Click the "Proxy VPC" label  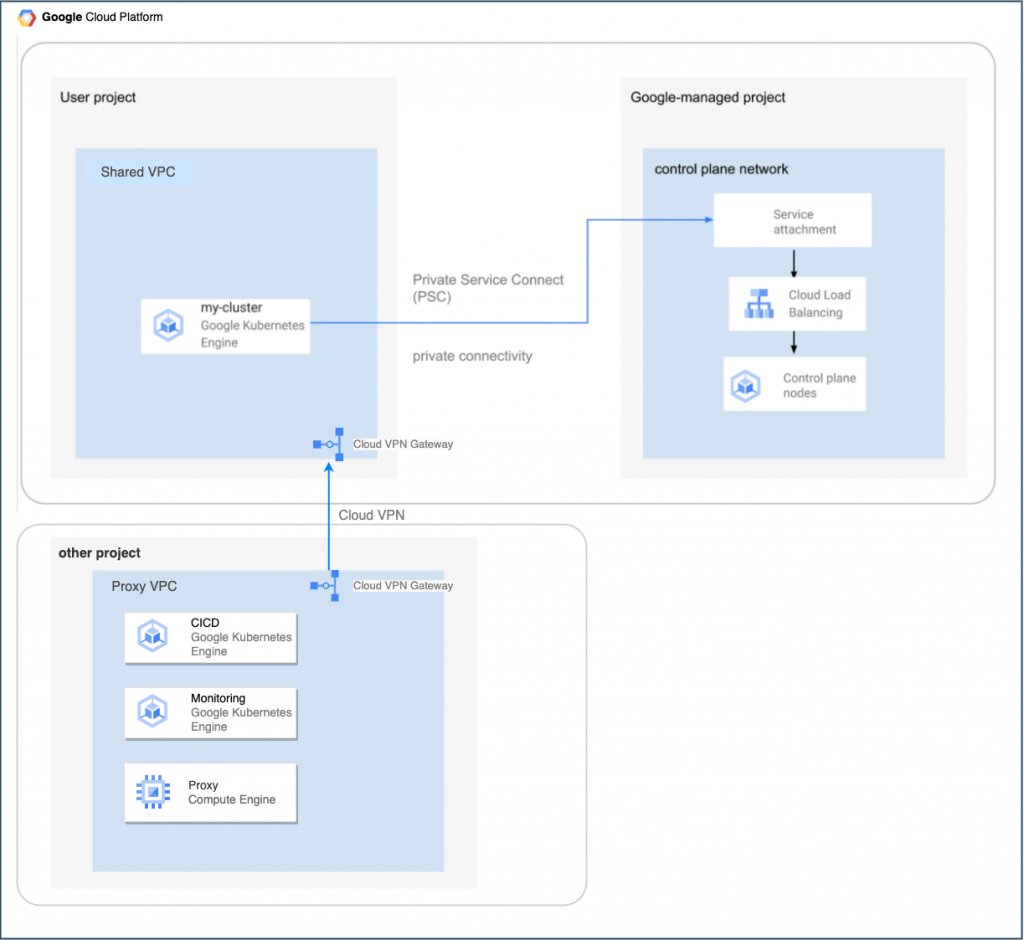(144, 586)
